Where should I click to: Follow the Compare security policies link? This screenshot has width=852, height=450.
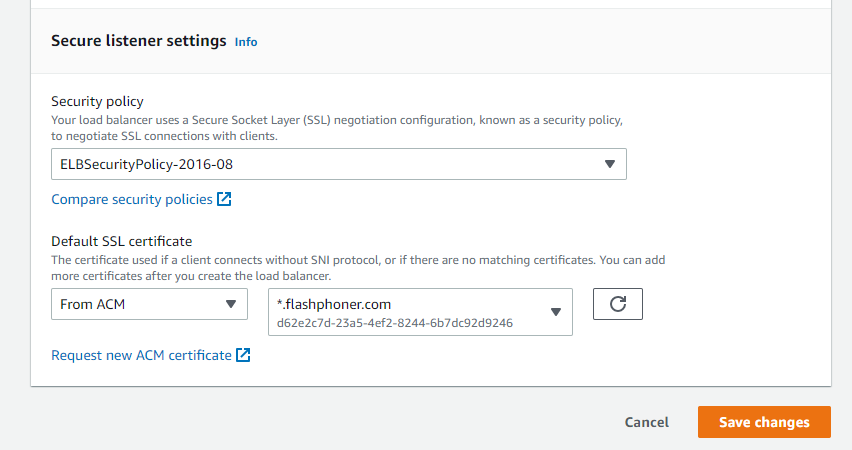(x=131, y=199)
